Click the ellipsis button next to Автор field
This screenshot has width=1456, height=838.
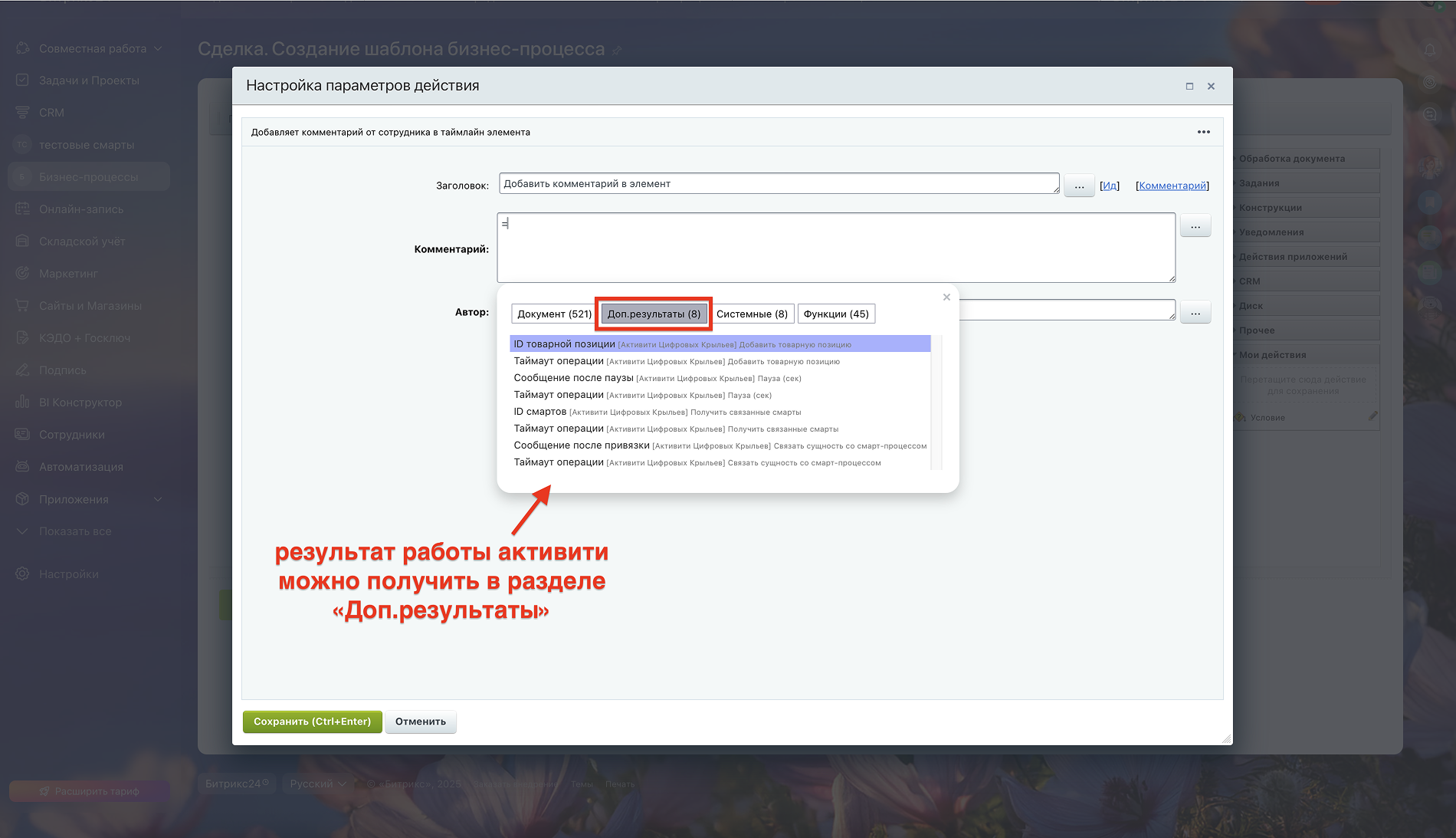[1195, 313]
